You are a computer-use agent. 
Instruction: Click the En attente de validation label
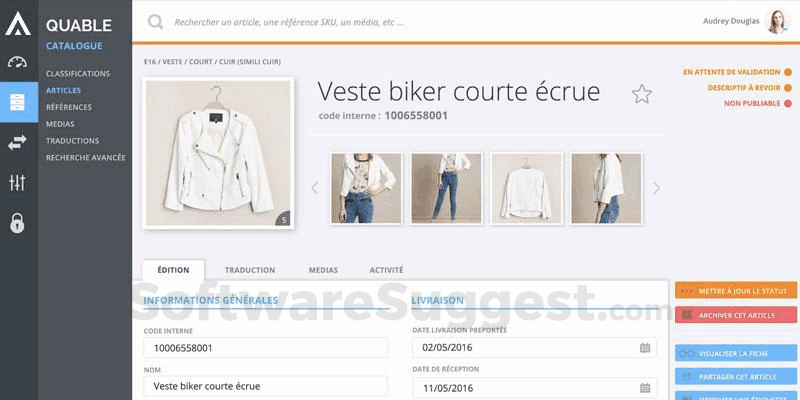coord(732,72)
